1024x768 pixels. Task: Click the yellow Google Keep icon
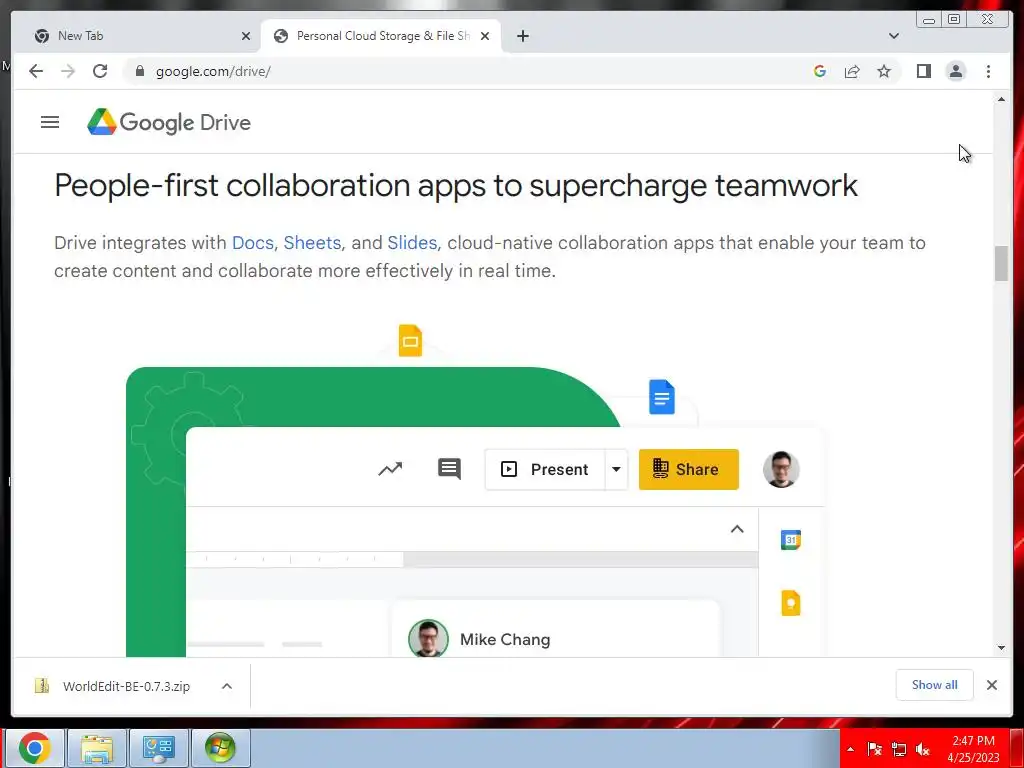pos(790,603)
